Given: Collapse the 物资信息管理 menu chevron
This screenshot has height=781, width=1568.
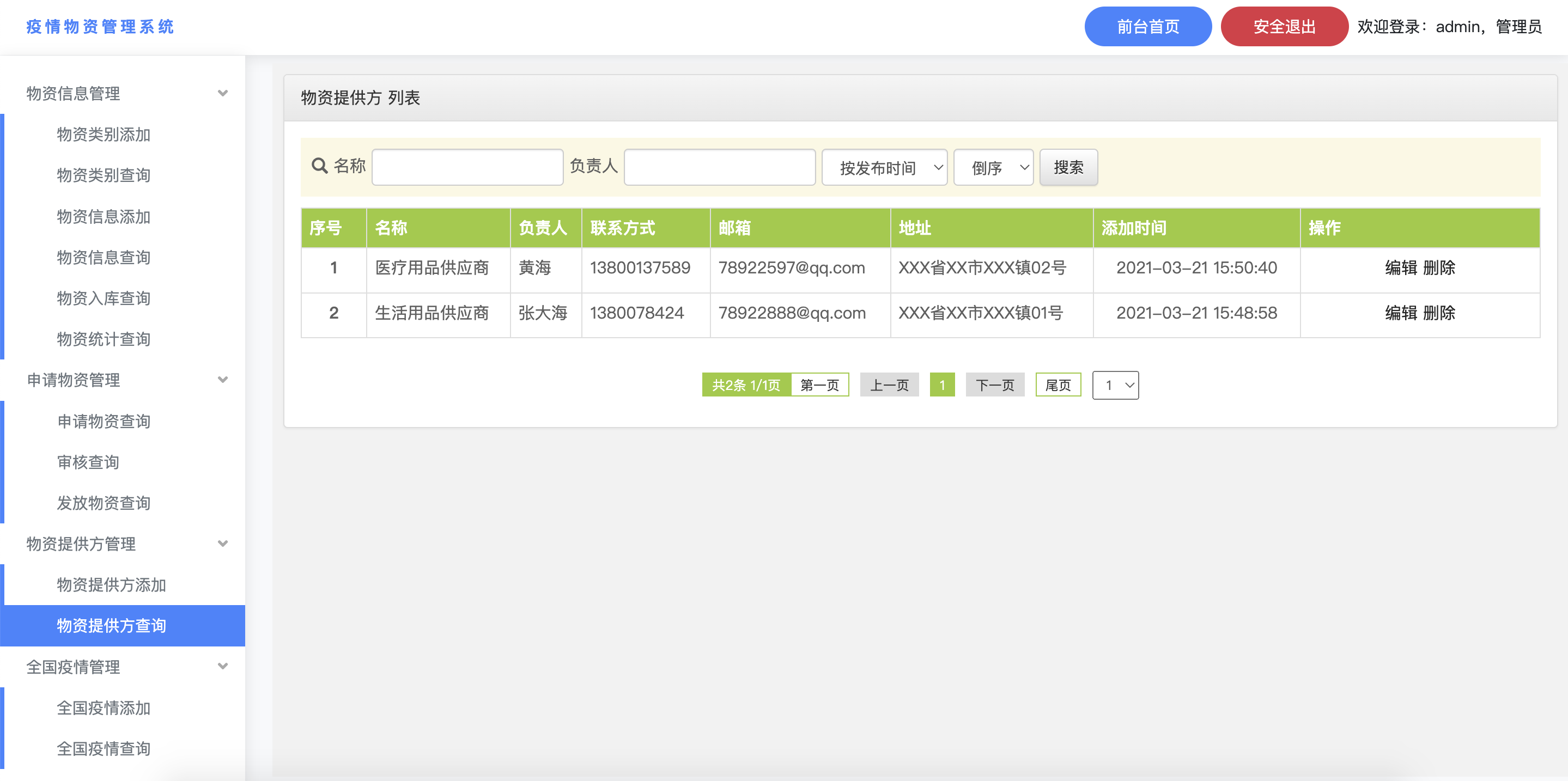Looking at the screenshot, I should click(x=223, y=93).
